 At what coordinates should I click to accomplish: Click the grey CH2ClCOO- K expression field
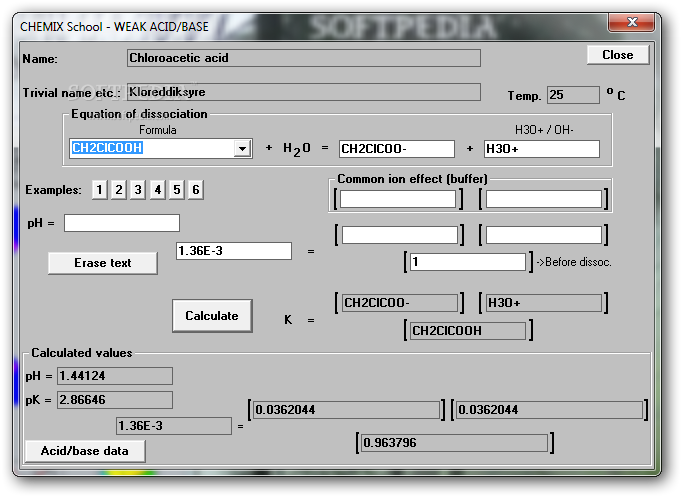click(x=400, y=303)
